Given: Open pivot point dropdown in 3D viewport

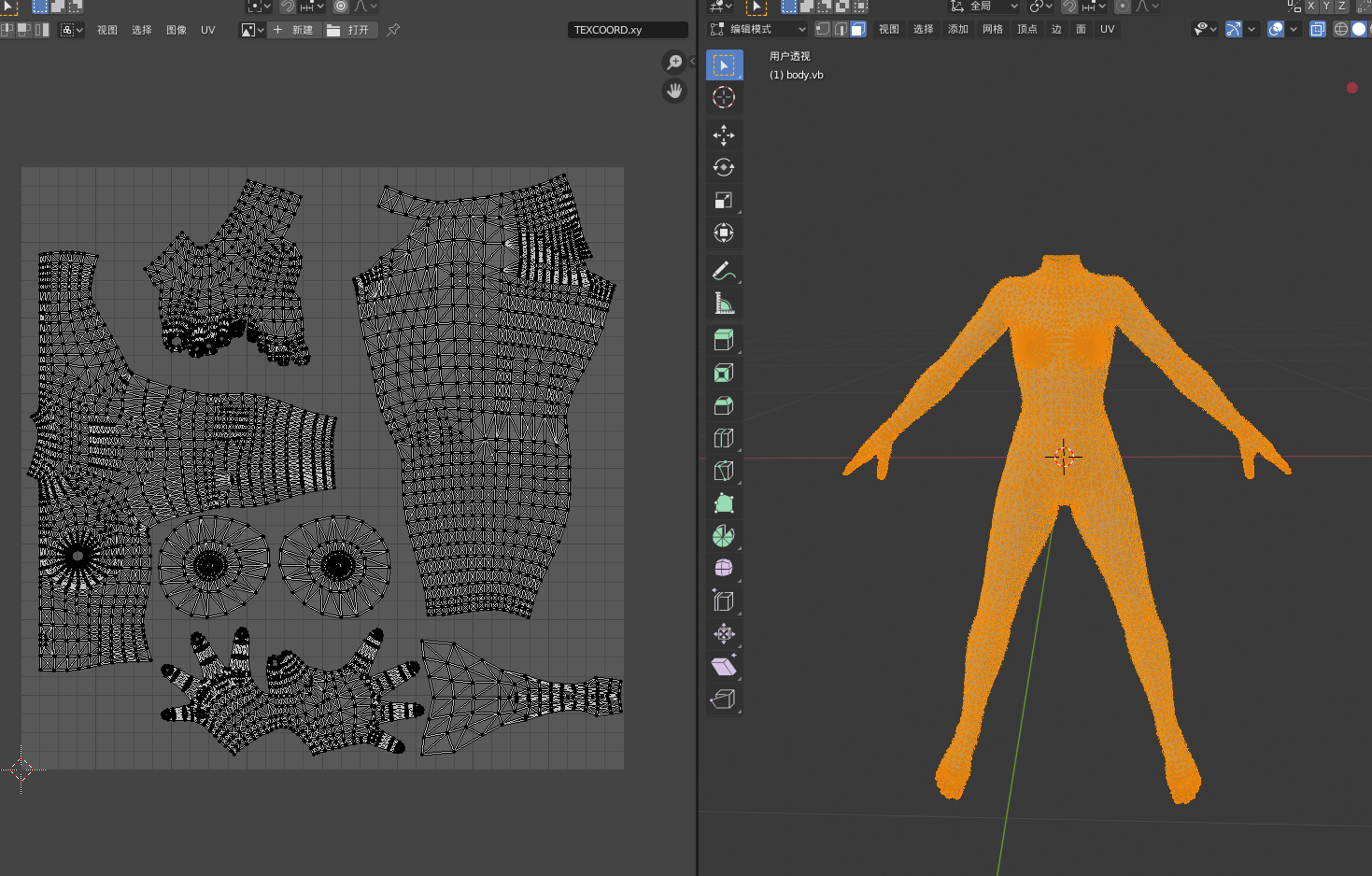Looking at the screenshot, I should click(x=1041, y=6).
